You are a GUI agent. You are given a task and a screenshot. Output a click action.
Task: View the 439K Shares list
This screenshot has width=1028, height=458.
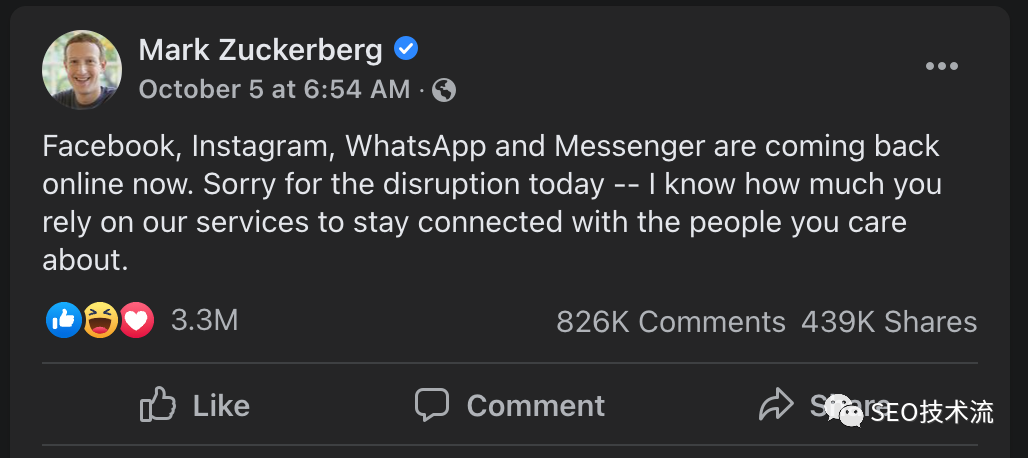tap(889, 322)
